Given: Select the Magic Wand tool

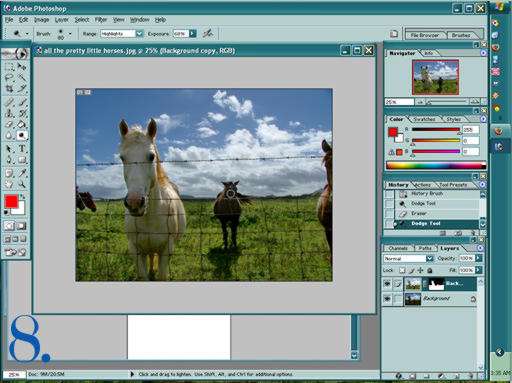Looking at the screenshot, I should 22,78.
